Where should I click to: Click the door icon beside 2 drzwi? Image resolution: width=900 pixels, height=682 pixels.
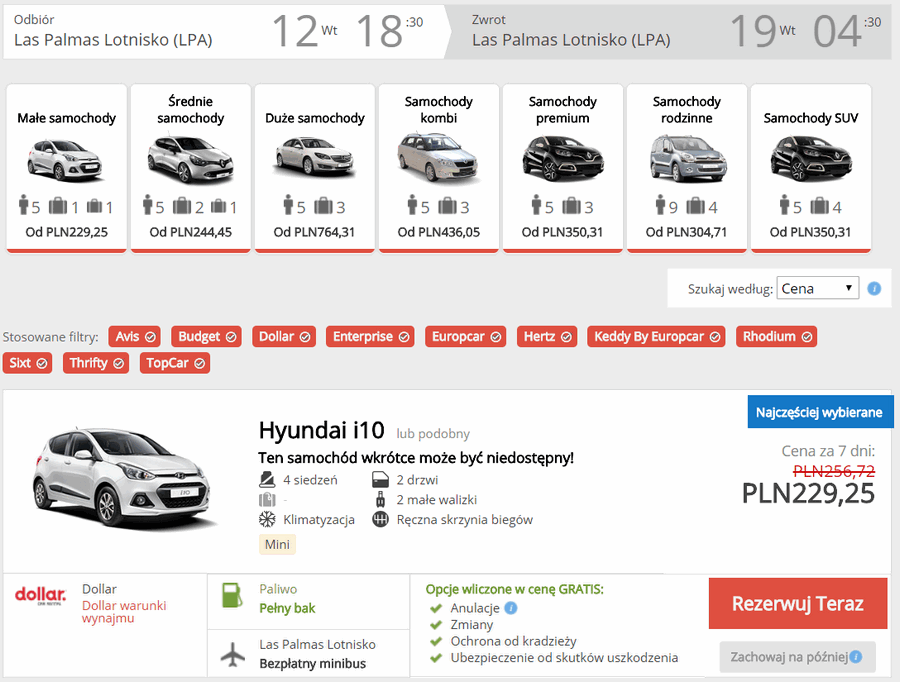pyautogui.click(x=381, y=479)
